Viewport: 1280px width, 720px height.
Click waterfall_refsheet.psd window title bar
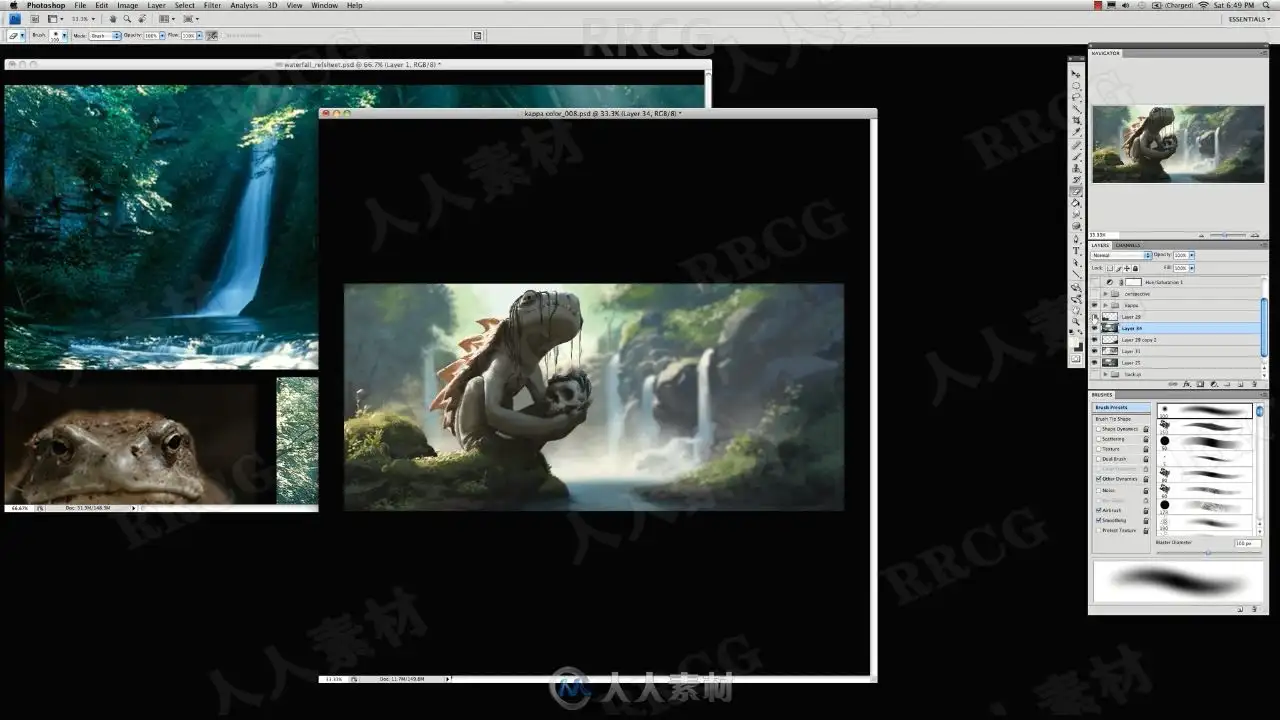tap(358, 64)
